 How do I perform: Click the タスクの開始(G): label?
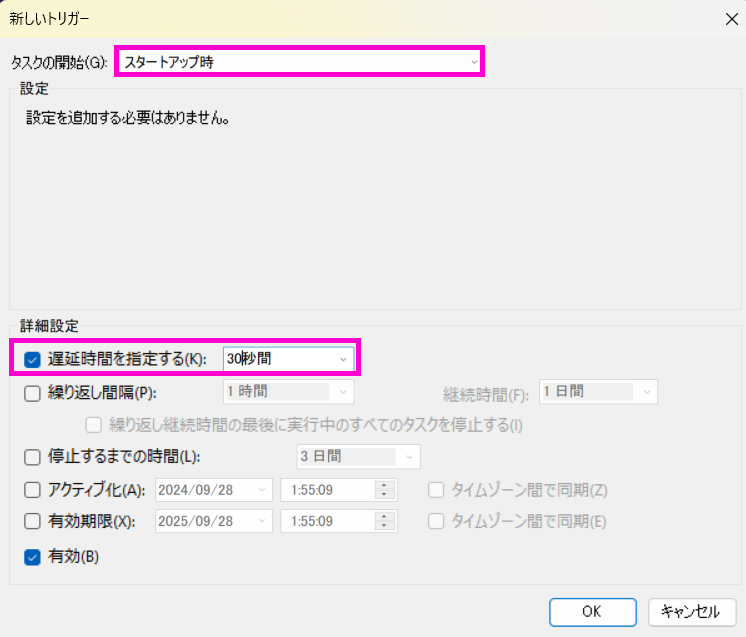coord(59,62)
